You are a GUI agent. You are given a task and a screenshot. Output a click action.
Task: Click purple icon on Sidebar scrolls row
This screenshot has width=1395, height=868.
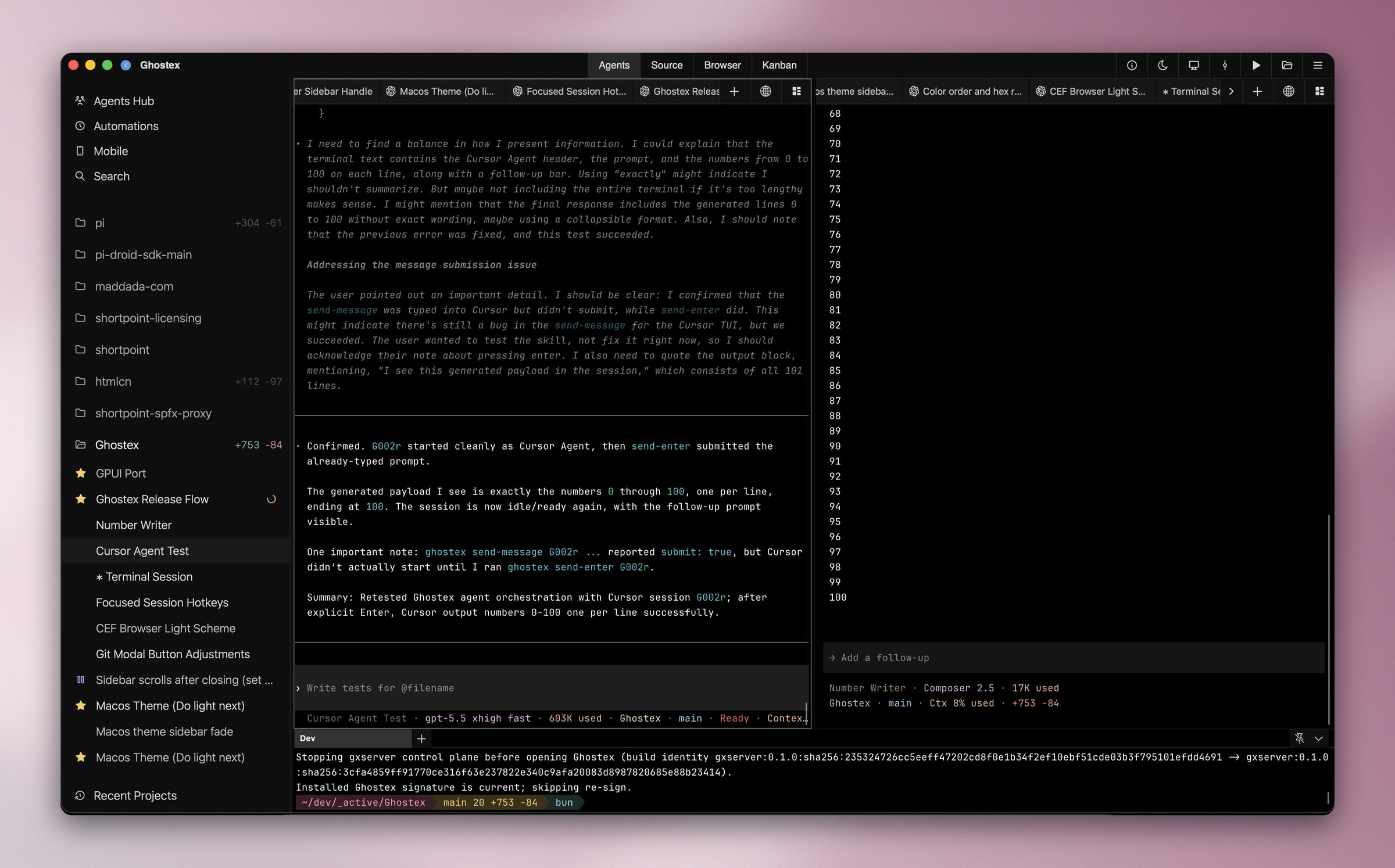click(x=81, y=680)
